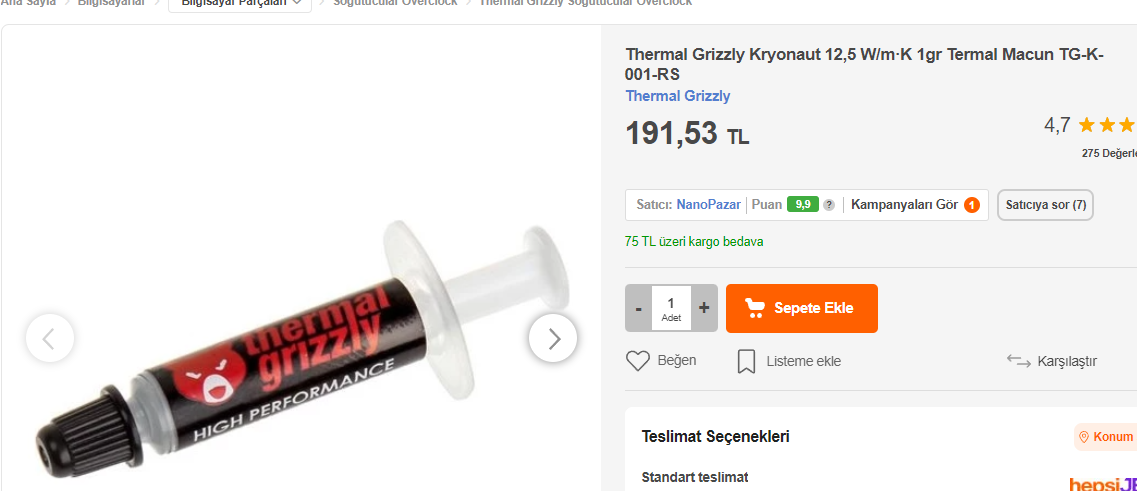Go to the previous product image arrow
The width and height of the screenshot is (1137, 491).
[x=49, y=338]
